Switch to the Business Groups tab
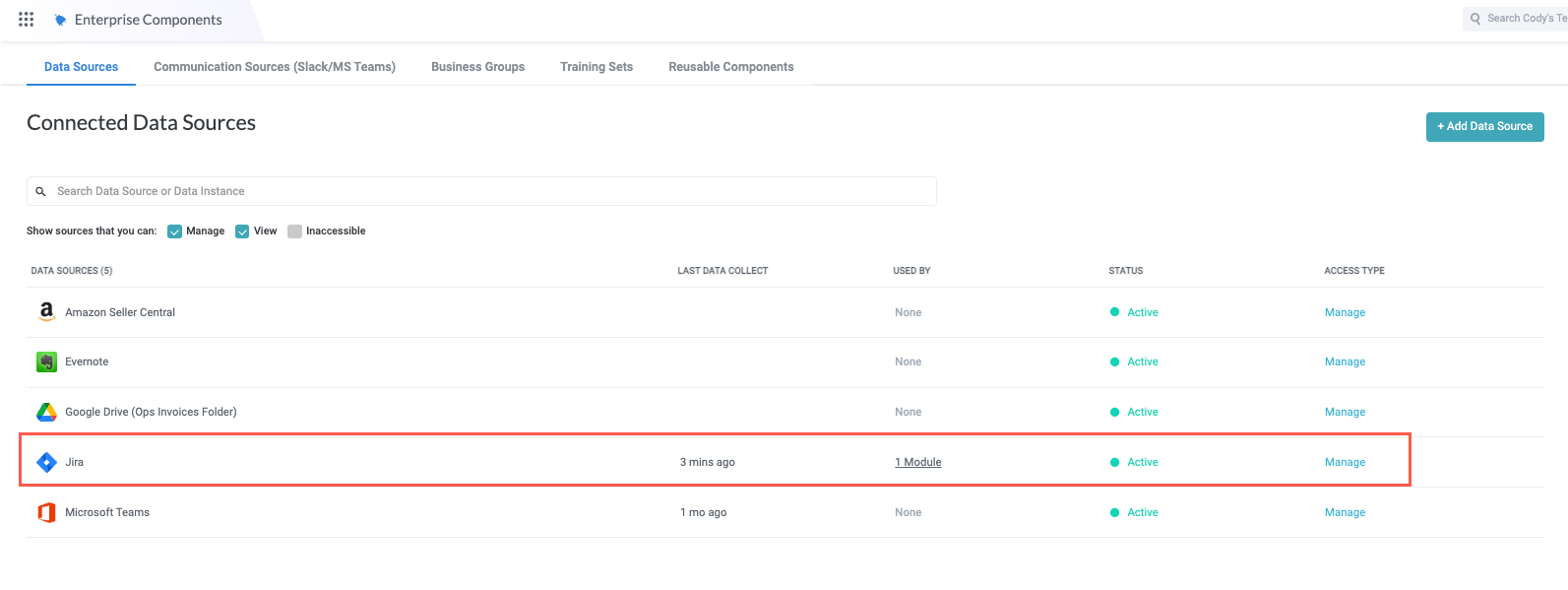Screen dimensions: 1568x590 (477, 67)
